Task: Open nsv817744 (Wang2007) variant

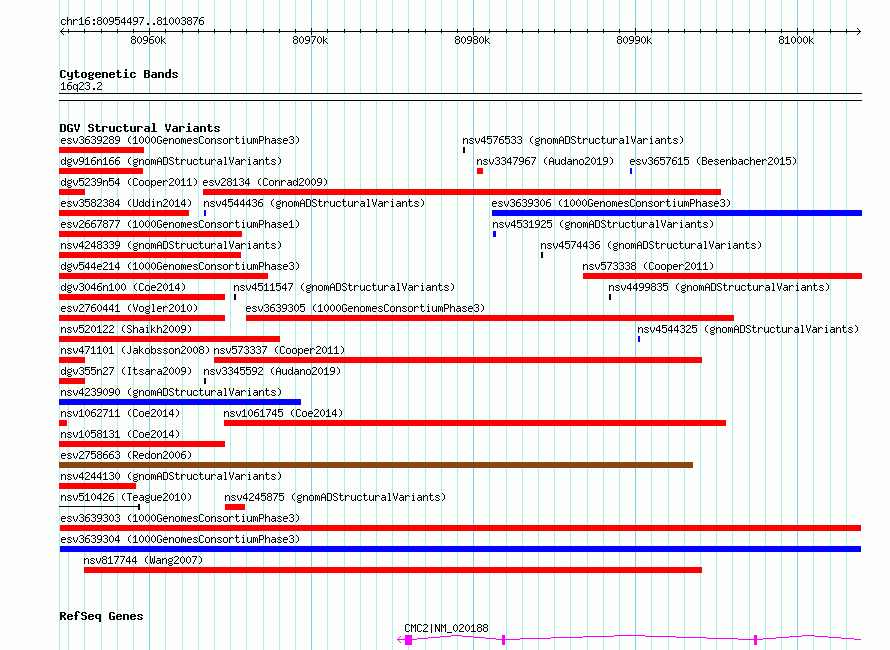Action: [x=143, y=560]
